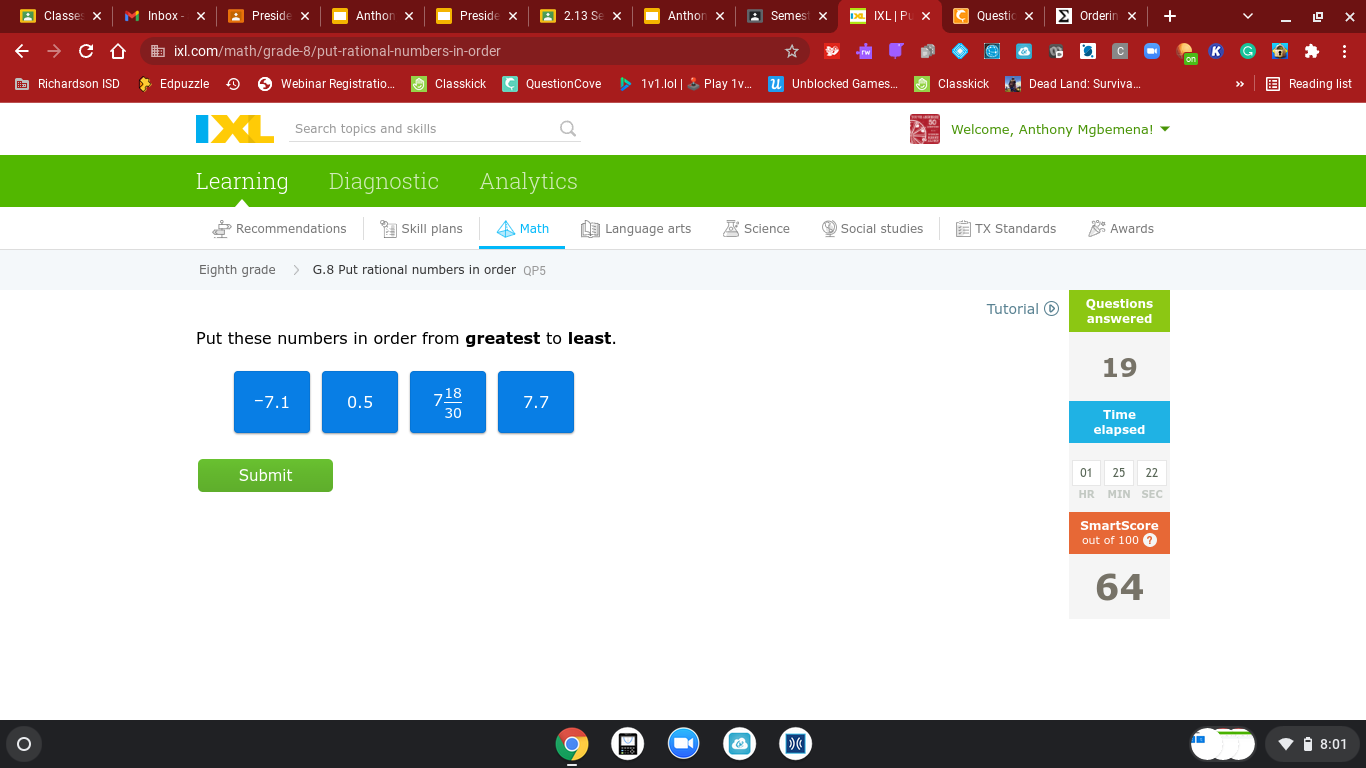Viewport: 1366px width, 768px height.
Task: Bookmark this page with the star icon
Action: coord(792,51)
